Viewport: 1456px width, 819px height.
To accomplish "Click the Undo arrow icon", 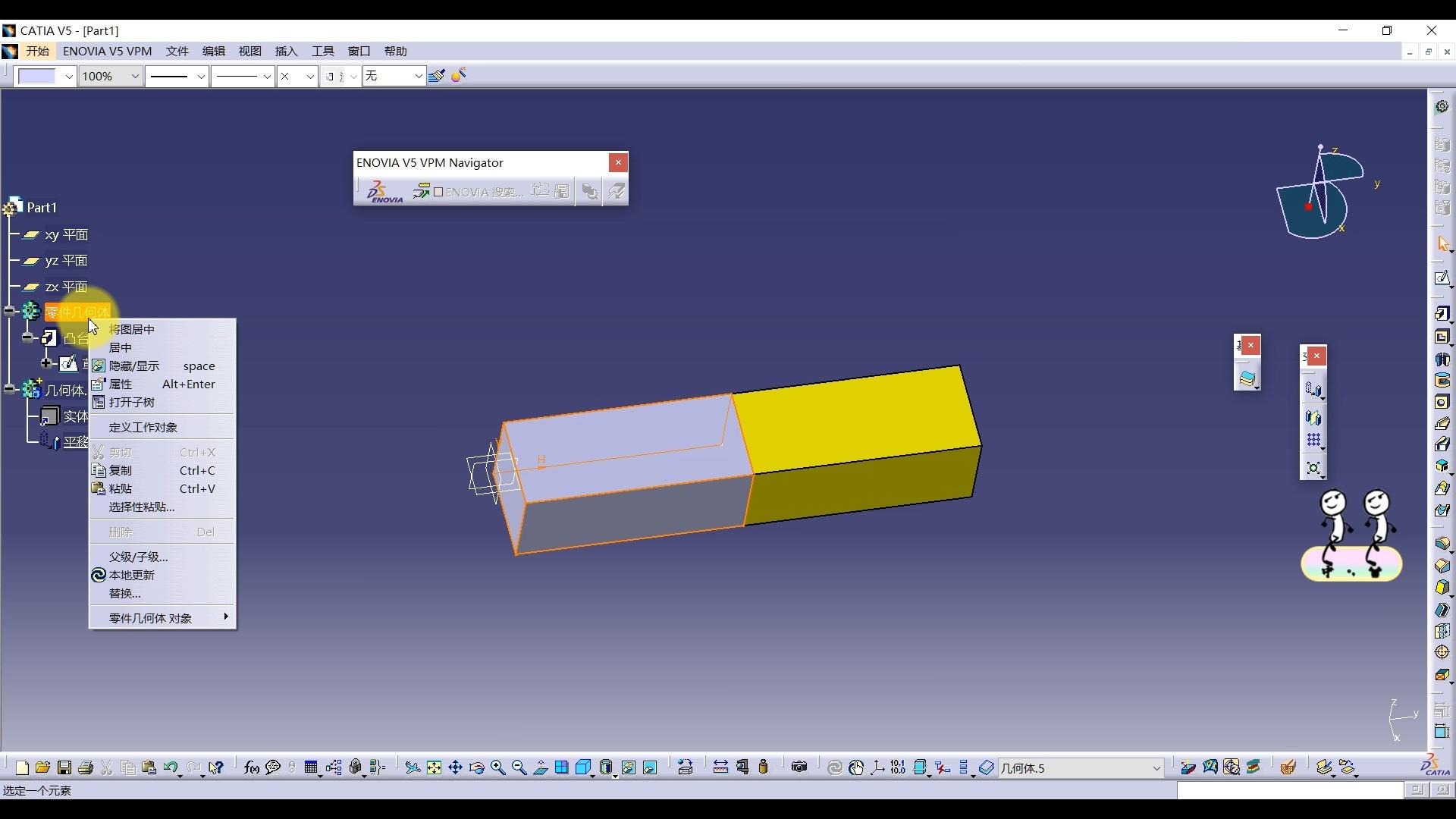I will pyautogui.click(x=170, y=767).
